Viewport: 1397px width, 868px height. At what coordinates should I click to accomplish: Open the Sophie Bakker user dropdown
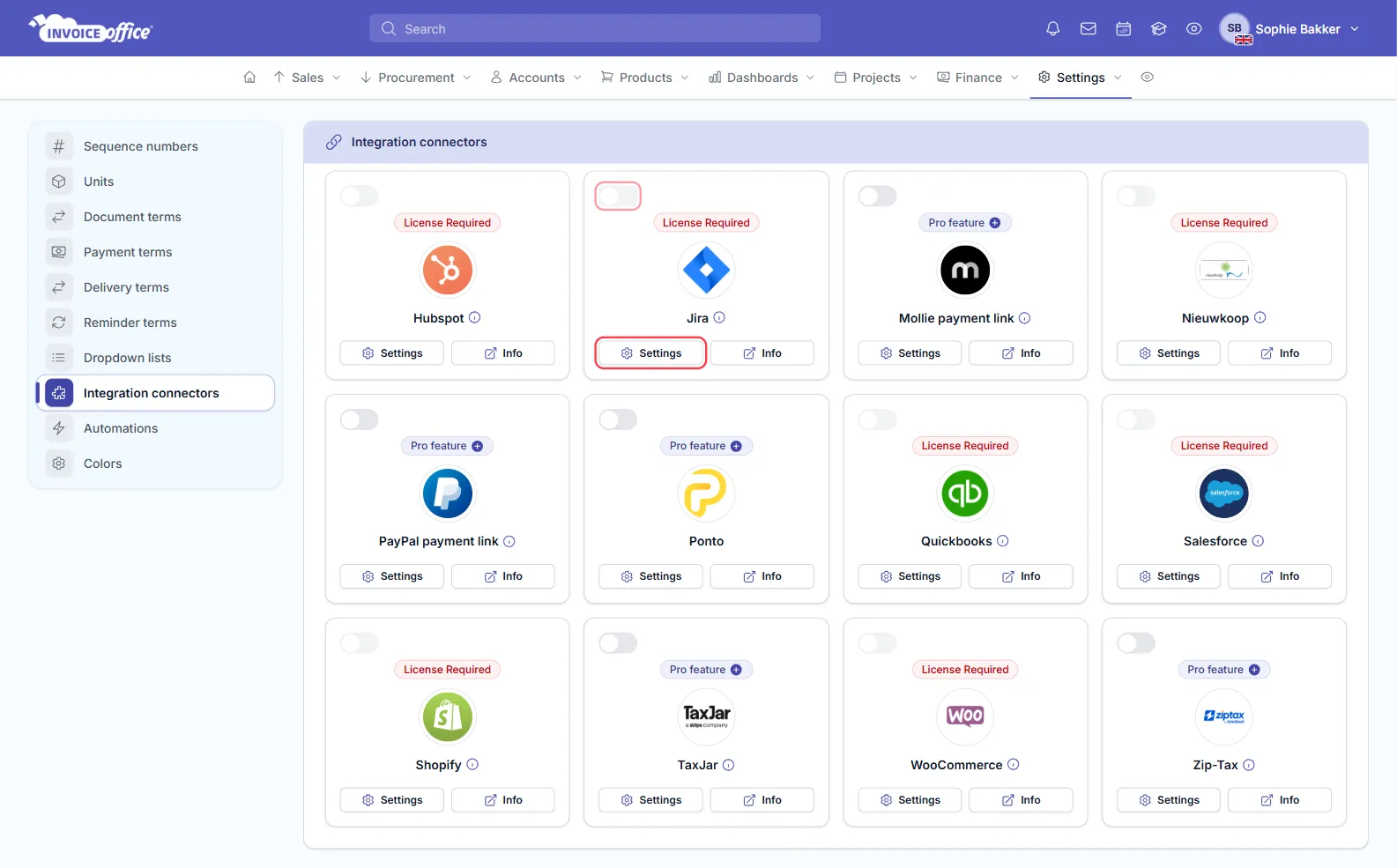tap(1289, 29)
